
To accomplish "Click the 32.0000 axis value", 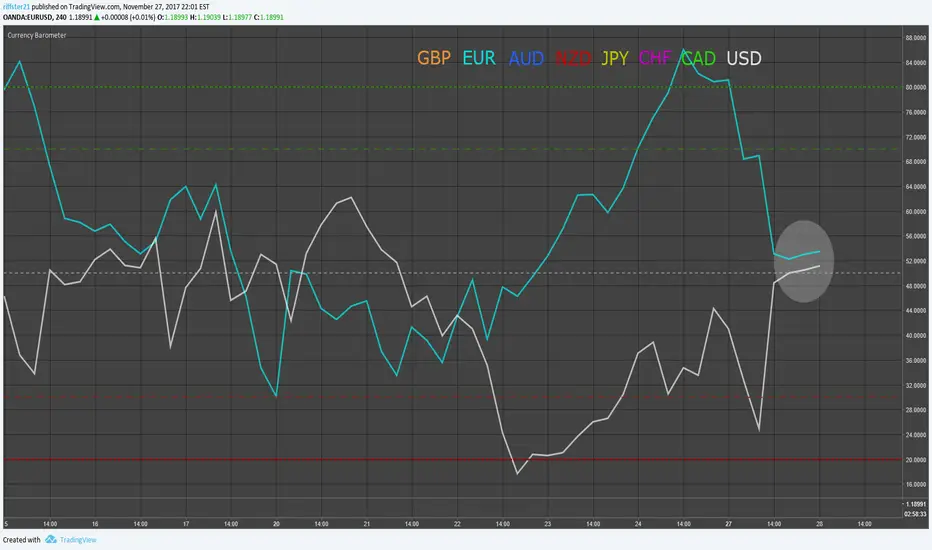I will pos(915,385).
